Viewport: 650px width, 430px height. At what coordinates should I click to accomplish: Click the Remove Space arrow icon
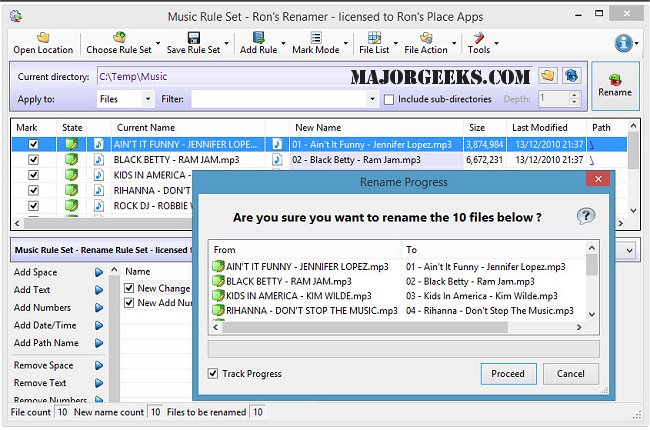pyautogui.click(x=99, y=365)
